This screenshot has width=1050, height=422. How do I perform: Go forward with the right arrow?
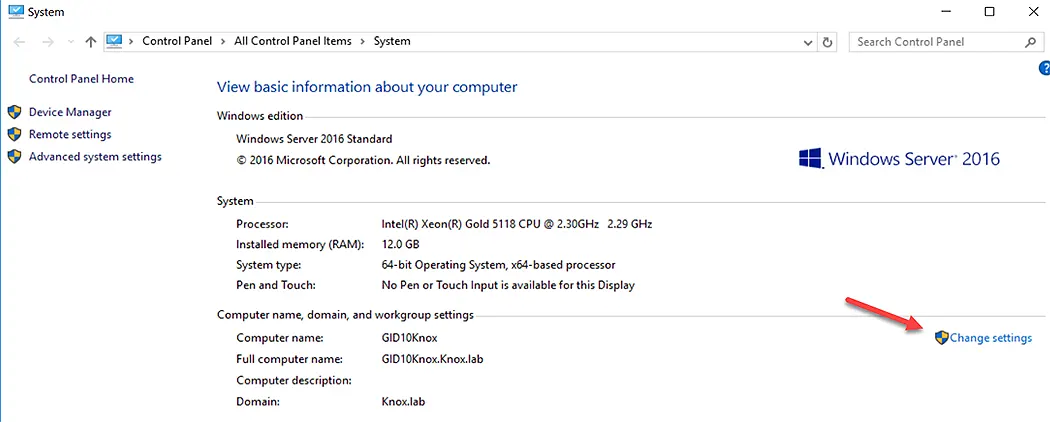[48, 42]
